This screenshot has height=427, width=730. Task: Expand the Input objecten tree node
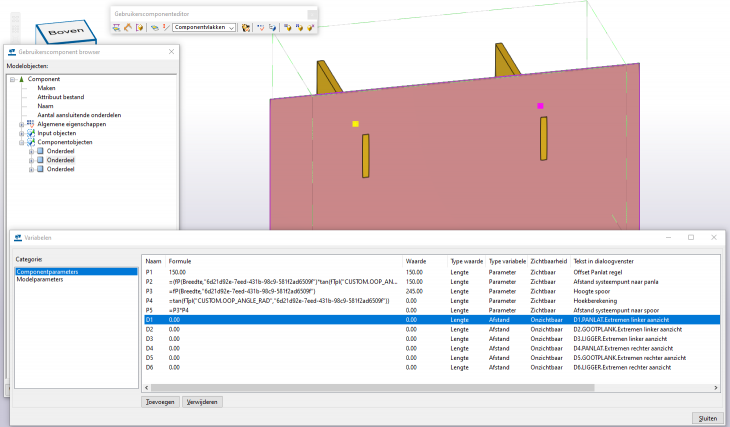point(21,133)
